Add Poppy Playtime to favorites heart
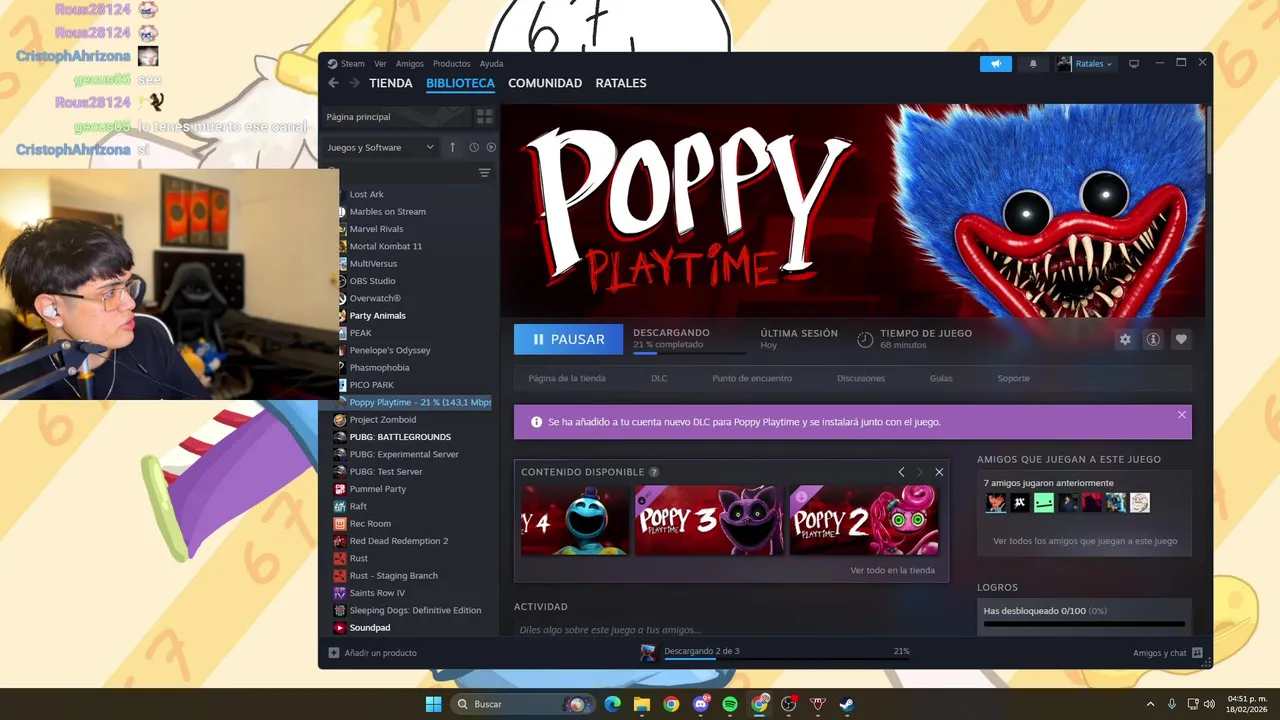The image size is (1280, 720). tap(1181, 340)
